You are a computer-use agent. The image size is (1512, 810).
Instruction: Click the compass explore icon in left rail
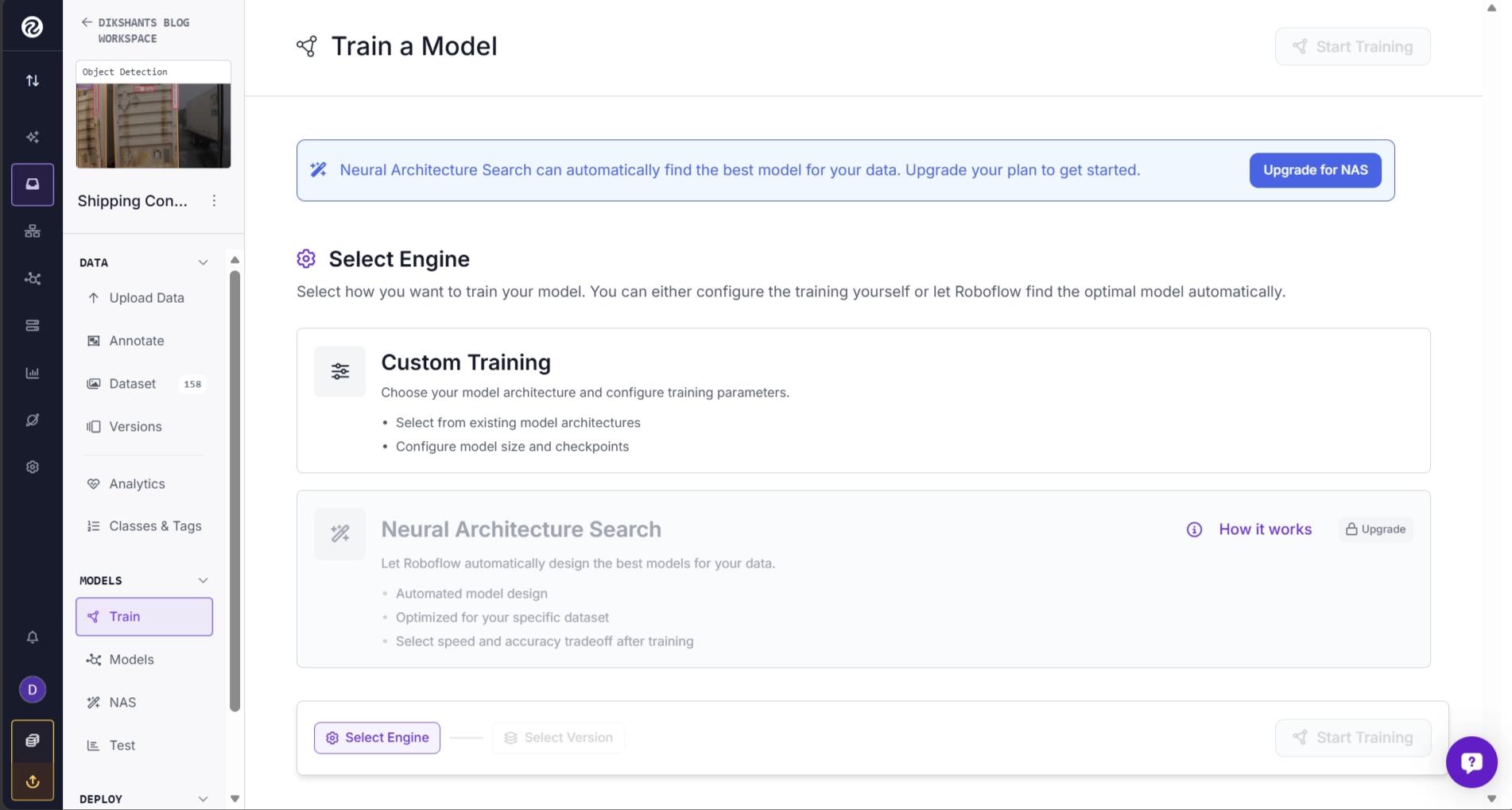pyautogui.click(x=33, y=420)
